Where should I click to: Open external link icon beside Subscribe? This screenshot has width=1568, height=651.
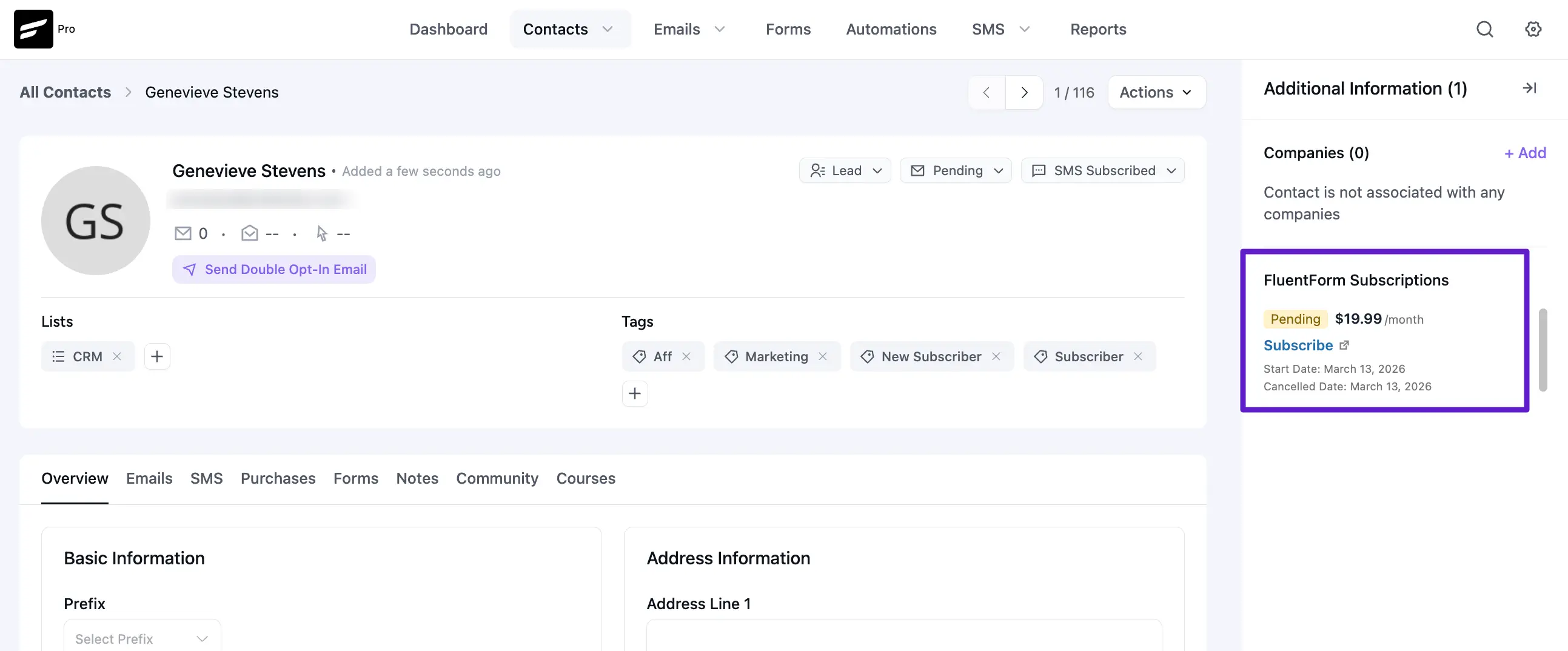tap(1345, 345)
